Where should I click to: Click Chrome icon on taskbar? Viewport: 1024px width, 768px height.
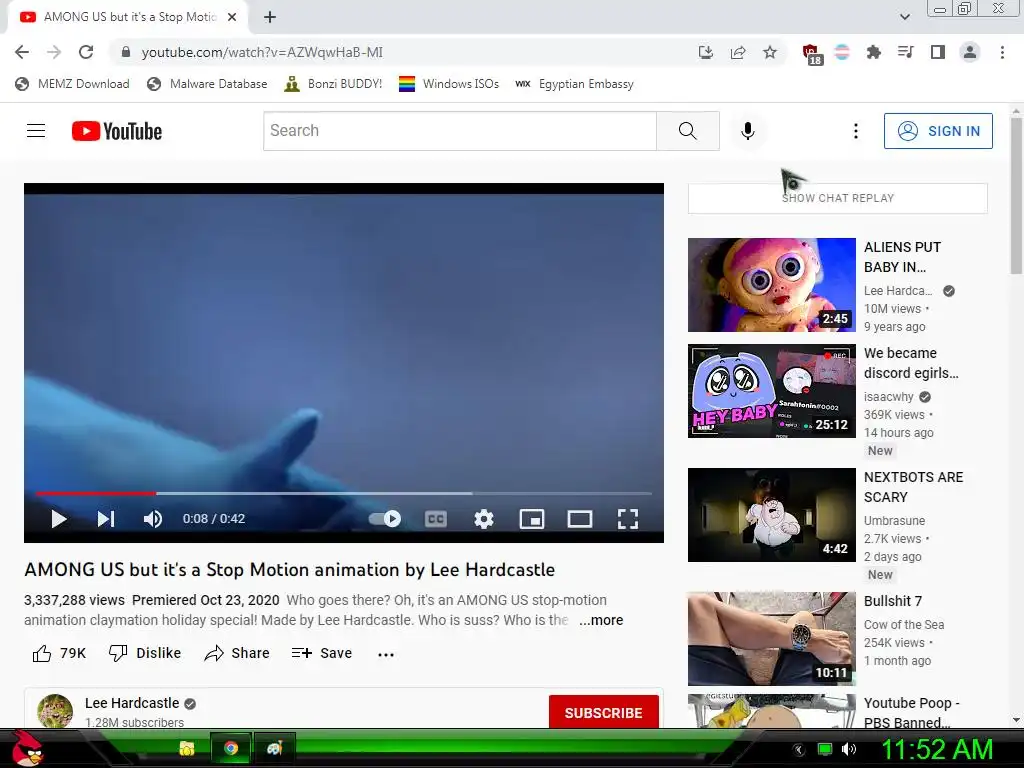tap(231, 748)
